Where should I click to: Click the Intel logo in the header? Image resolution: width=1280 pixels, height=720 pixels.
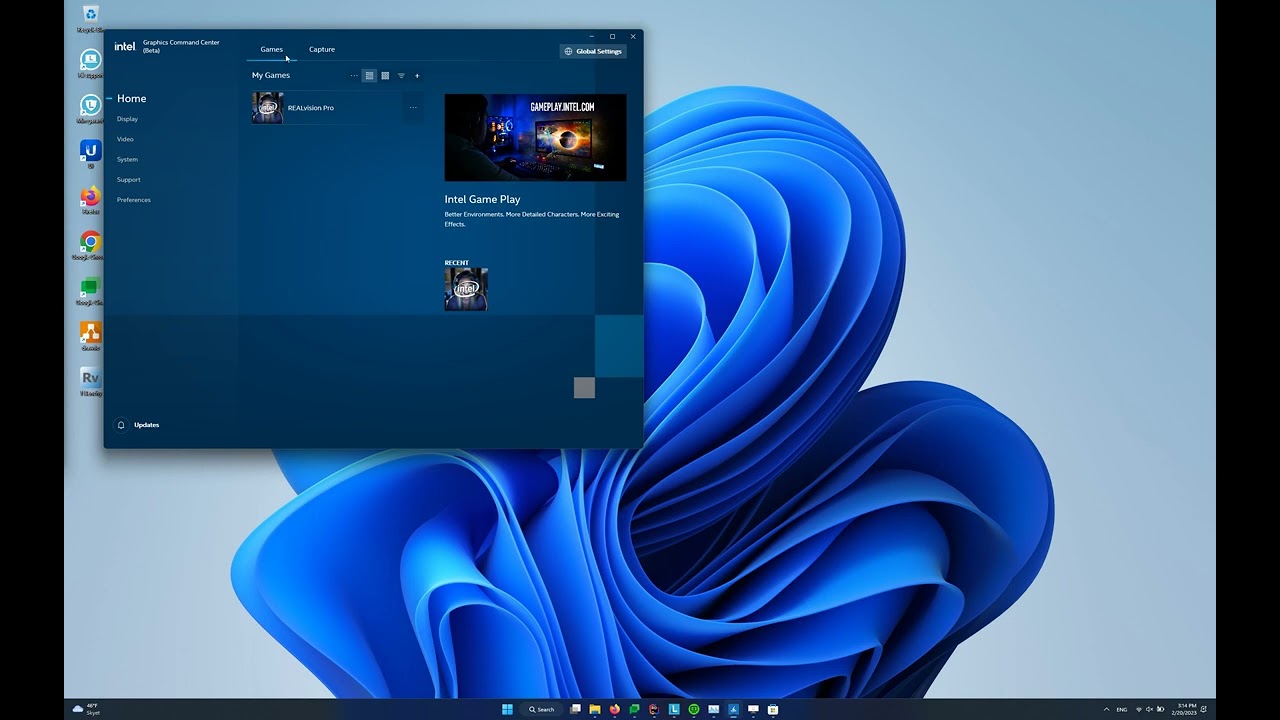coord(125,47)
